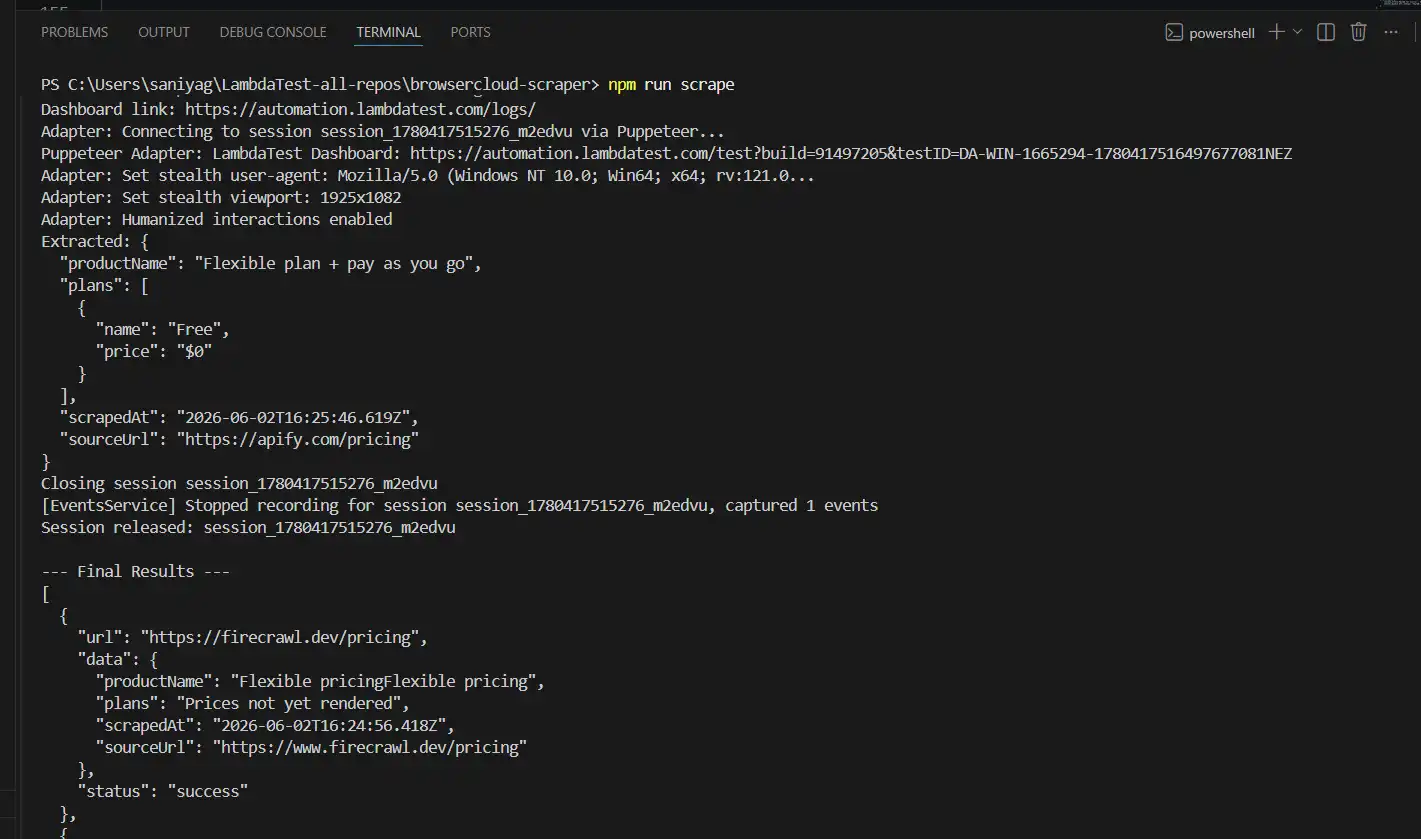Kill the terminal with the trash icon

pos(1358,32)
